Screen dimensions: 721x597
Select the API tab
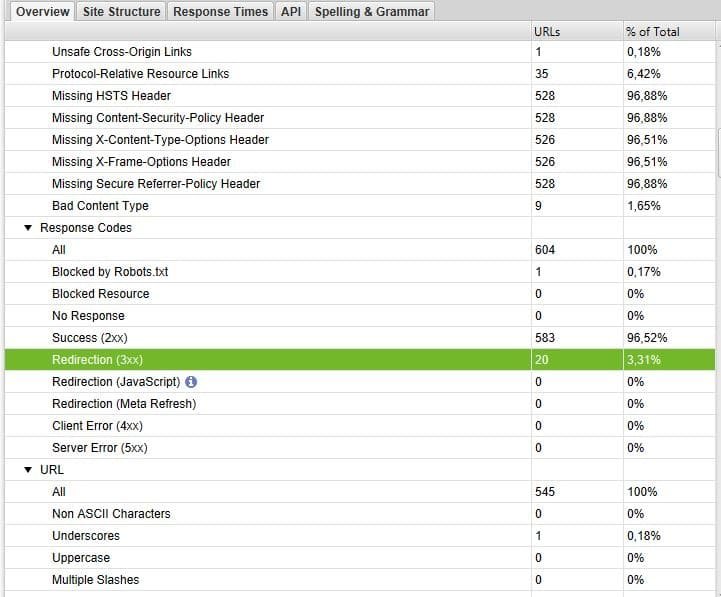[x=291, y=12]
